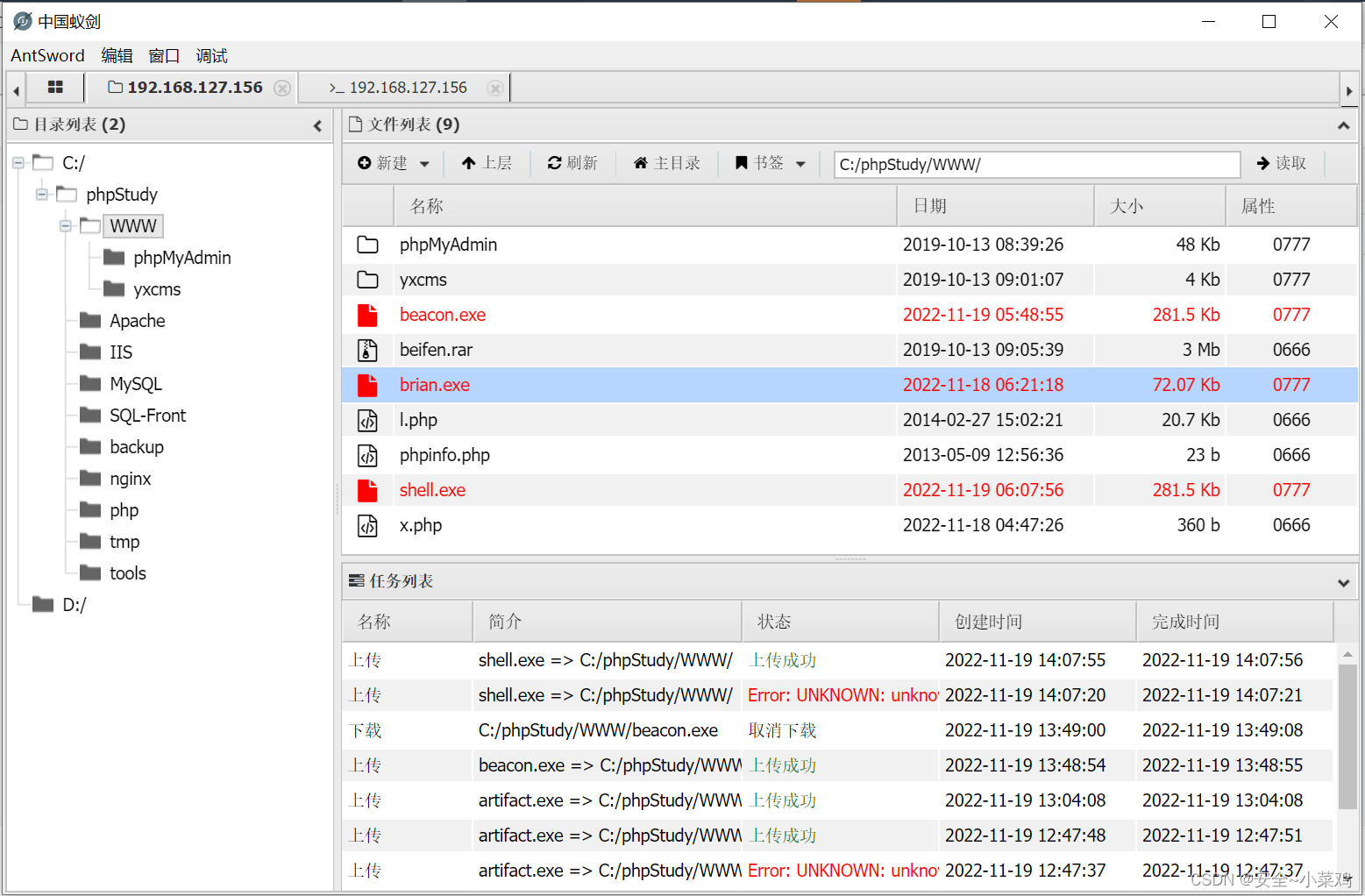
Task: Click the task list vertical scrollbar thumb
Action: 1347,736
